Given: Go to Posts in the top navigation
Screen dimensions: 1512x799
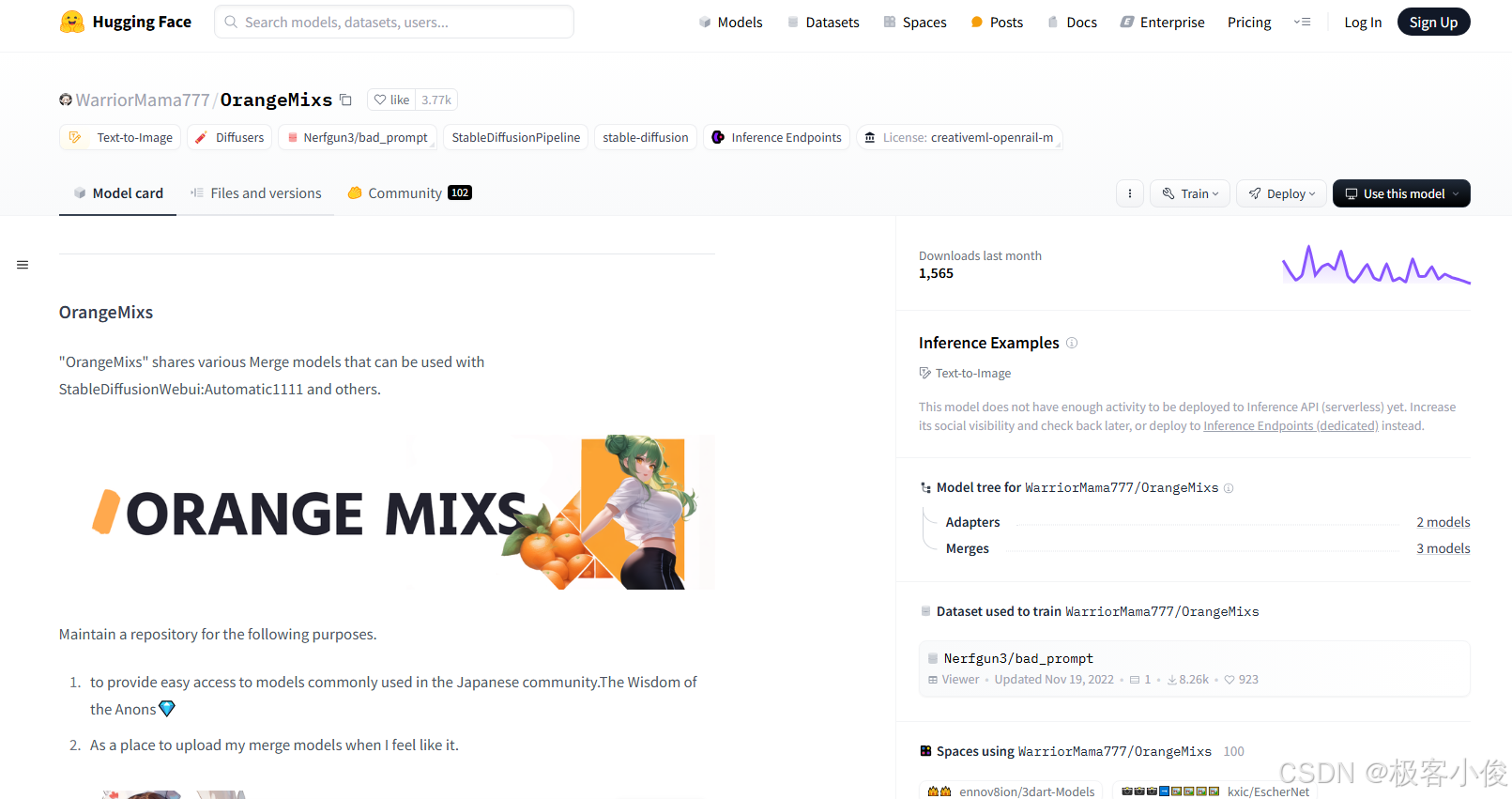Looking at the screenshot, I should (x=997, y=22).
